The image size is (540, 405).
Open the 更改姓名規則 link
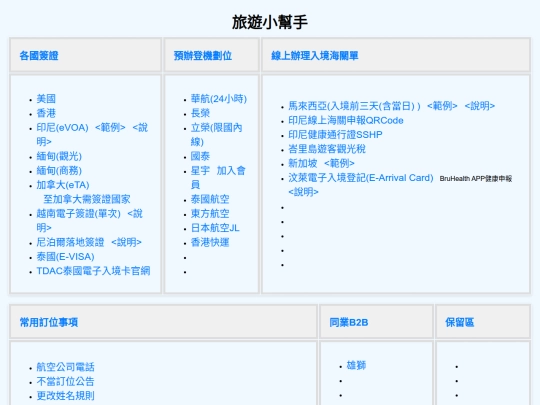[65, 396]
